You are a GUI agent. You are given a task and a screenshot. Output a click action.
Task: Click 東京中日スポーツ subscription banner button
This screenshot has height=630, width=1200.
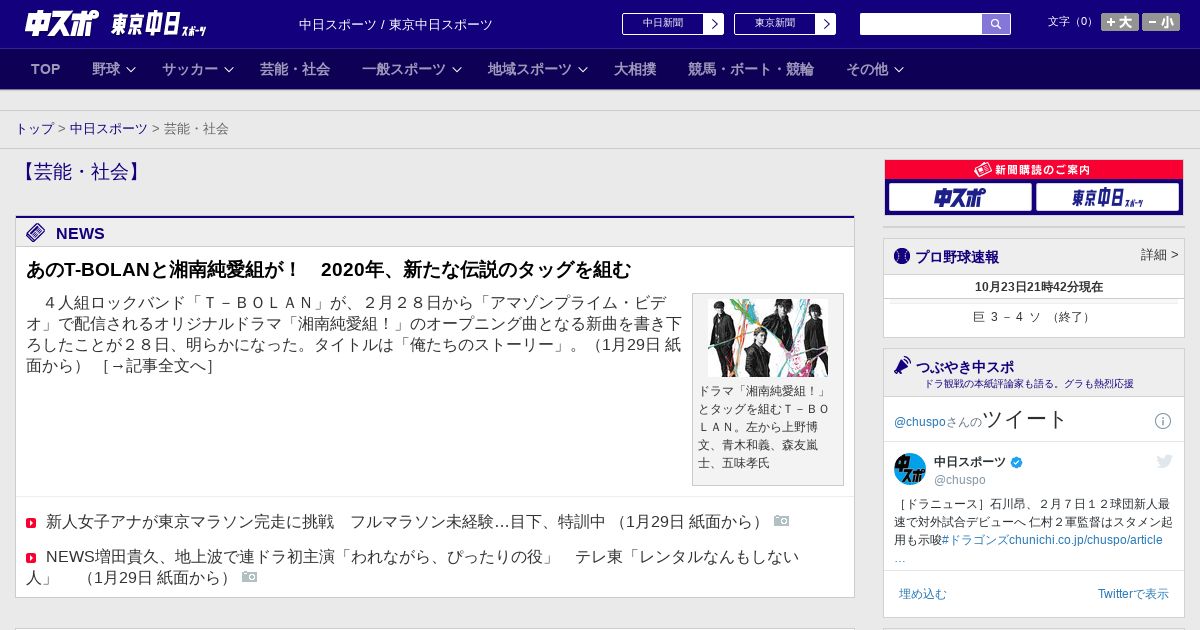(x=1107, y=197)
